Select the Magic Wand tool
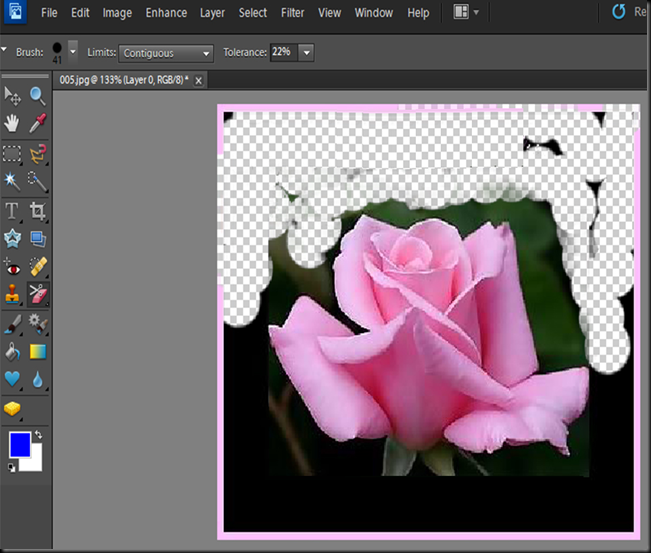 pyautogui.click(x=12, y=181)
